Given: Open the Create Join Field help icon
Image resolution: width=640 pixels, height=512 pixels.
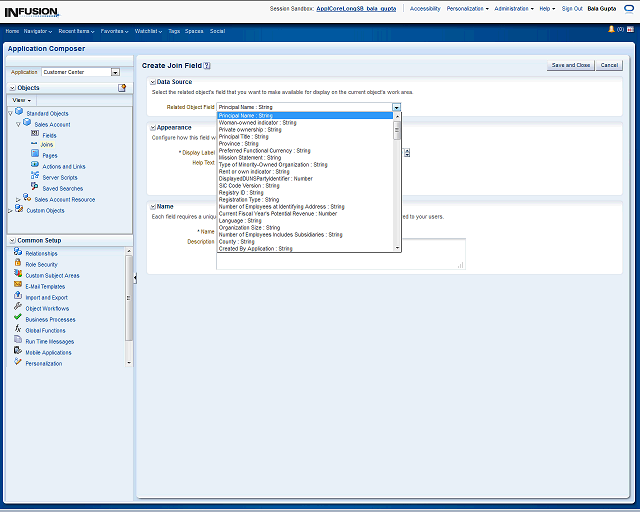Looking at the screenshot, I should [x=207, y=65].
